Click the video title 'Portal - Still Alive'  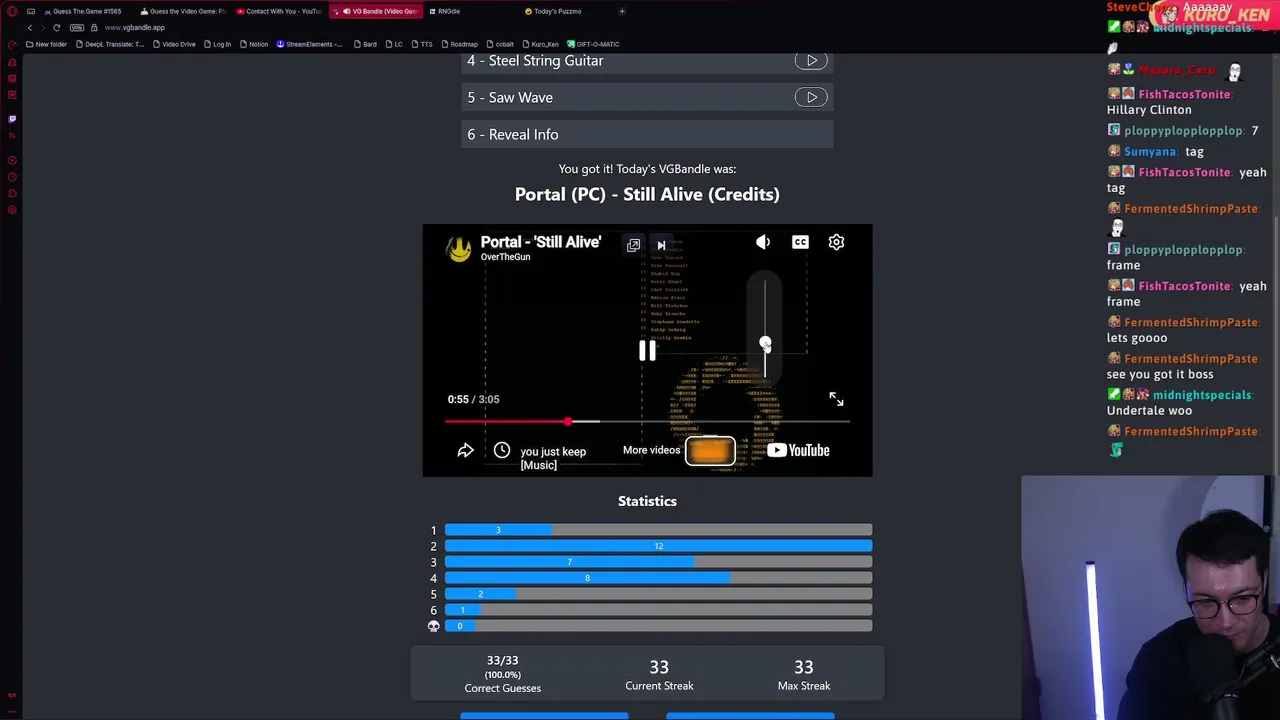(540, 242)
